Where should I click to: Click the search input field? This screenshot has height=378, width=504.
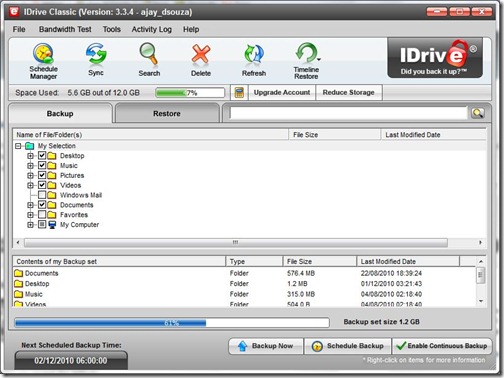click(348, 113)
